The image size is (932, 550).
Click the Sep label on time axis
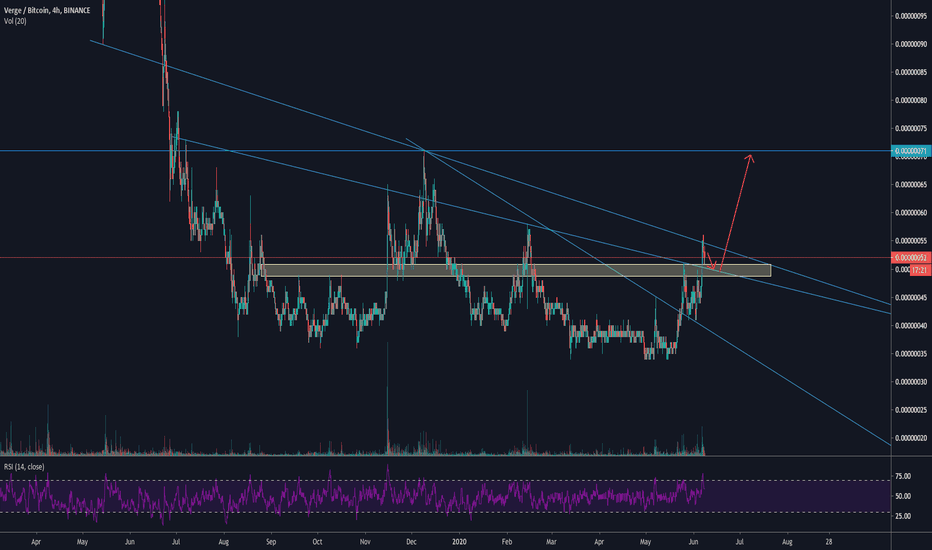[x=271, y=542]
